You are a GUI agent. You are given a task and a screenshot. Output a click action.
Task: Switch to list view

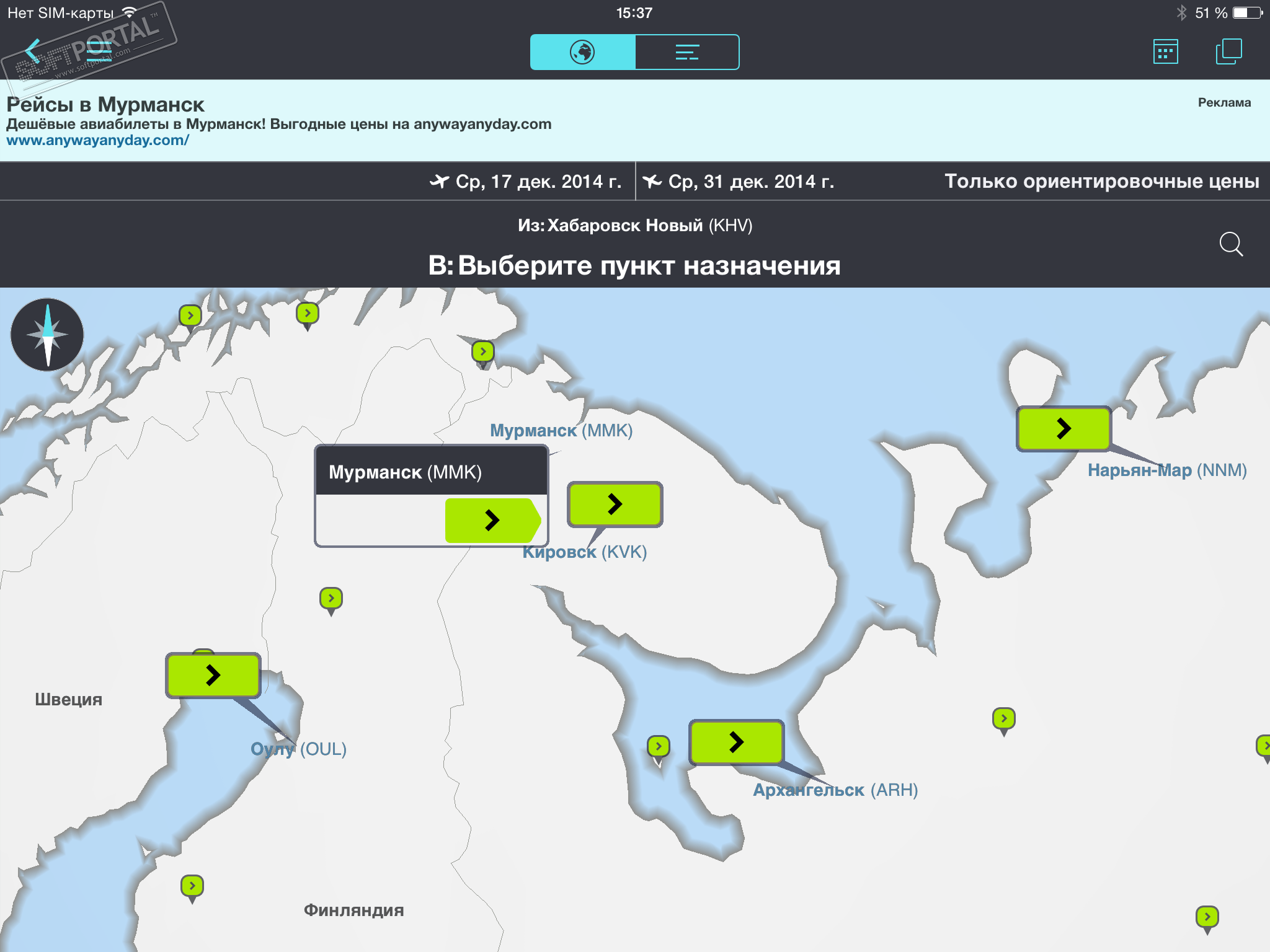coord(687,52)
